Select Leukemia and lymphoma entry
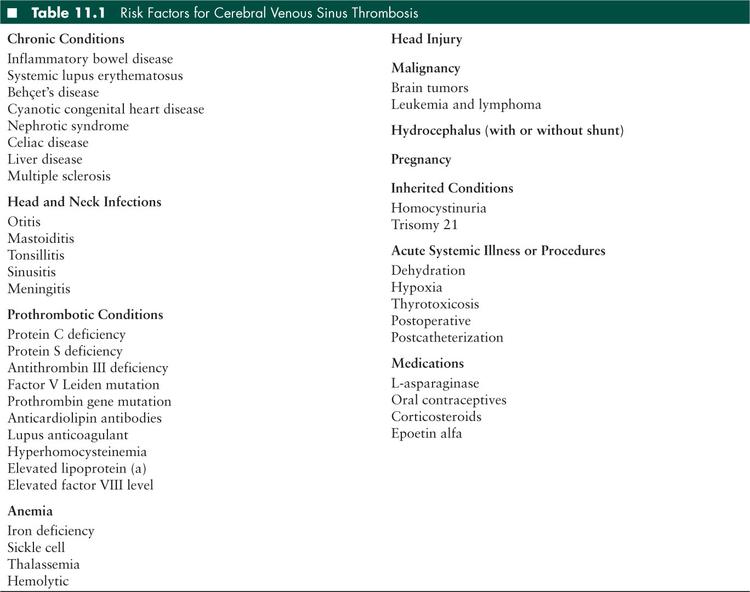The image size is (750, 592). pos(466,105)
